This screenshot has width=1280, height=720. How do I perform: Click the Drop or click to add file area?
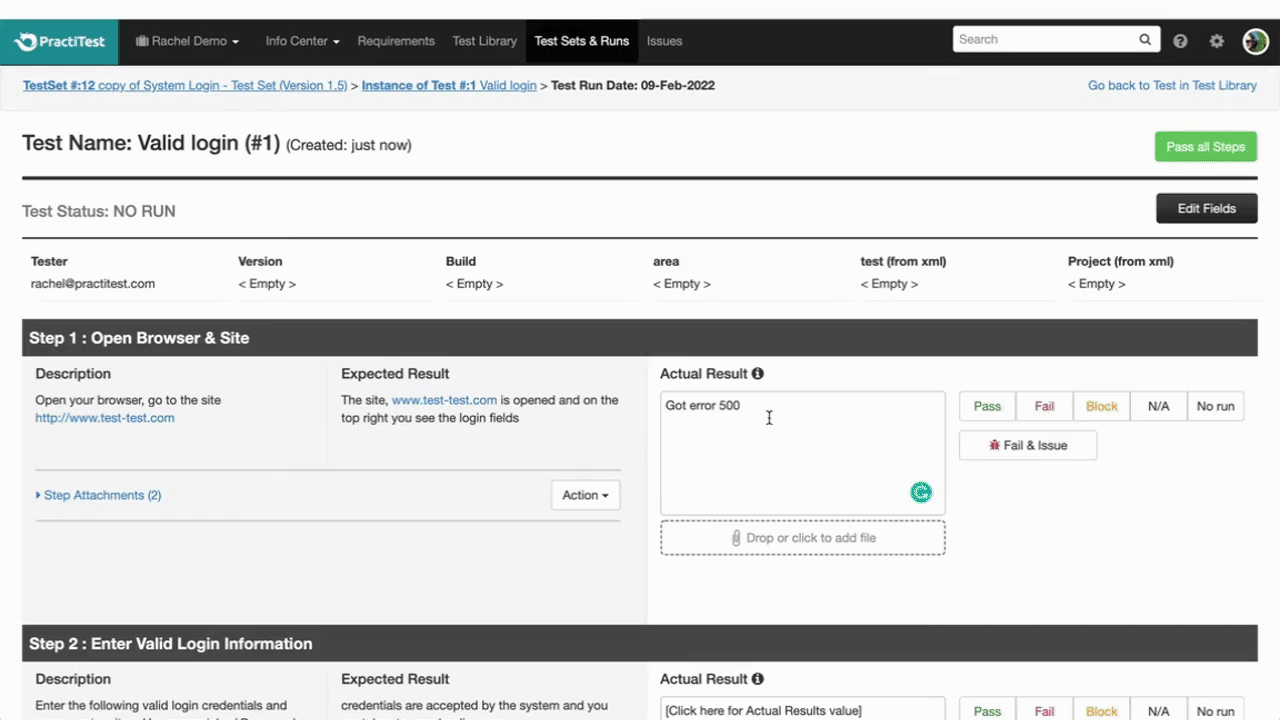pyautogui.click(x=802, y=538)
